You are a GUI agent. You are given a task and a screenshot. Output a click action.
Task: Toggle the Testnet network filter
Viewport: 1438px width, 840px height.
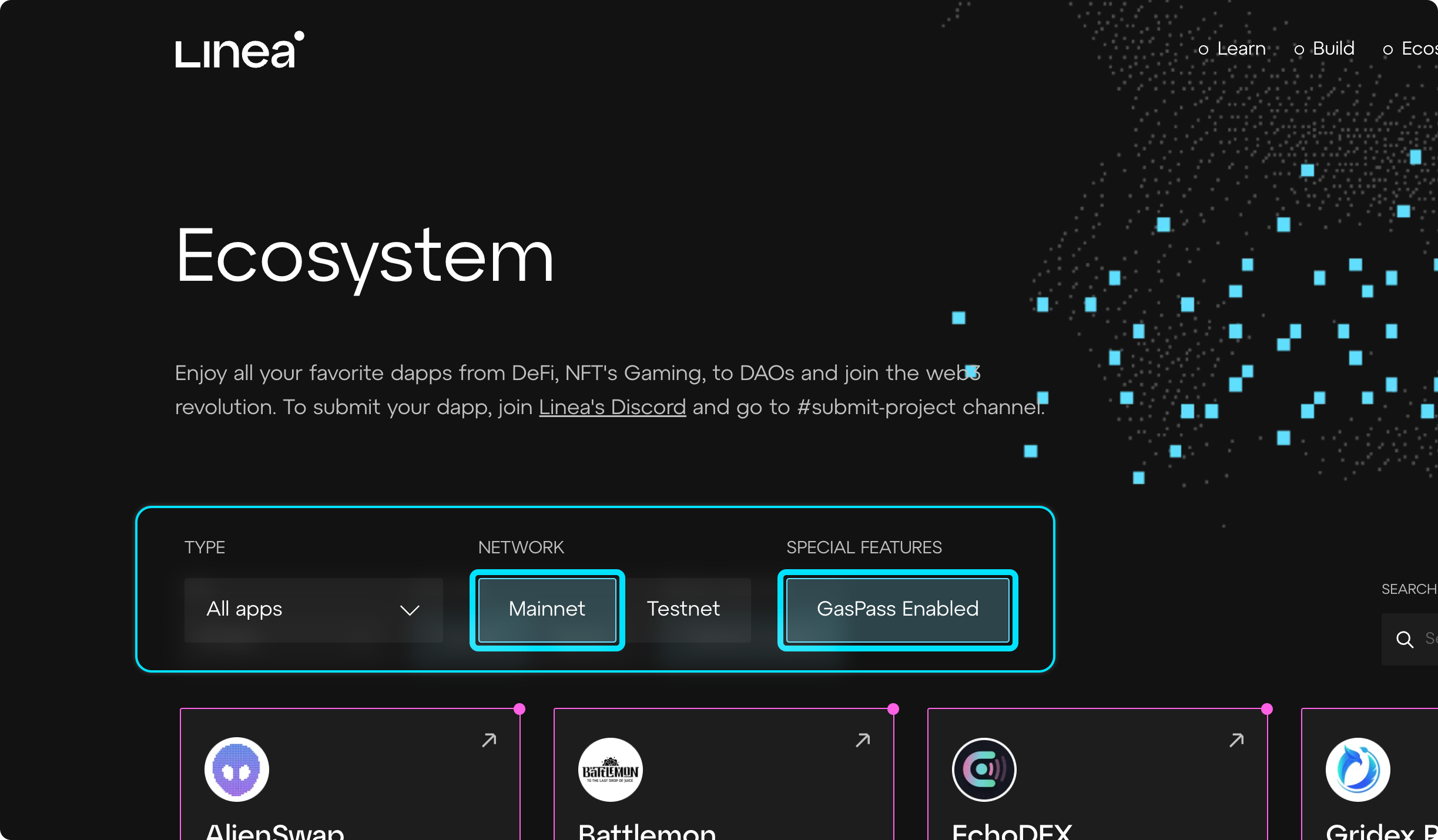683,610
